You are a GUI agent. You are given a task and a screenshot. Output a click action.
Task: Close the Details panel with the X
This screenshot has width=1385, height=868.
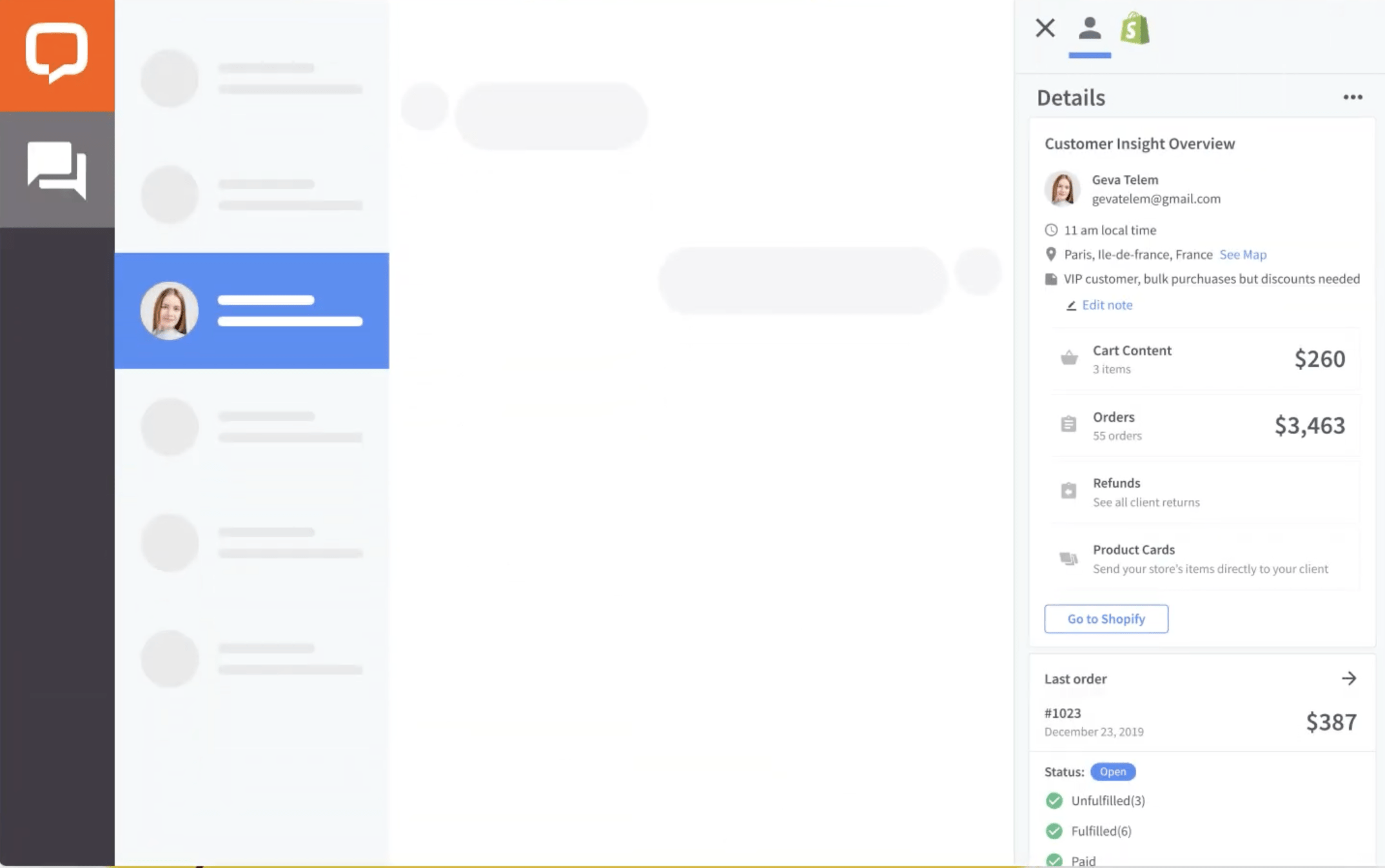tap(1045, 28)
